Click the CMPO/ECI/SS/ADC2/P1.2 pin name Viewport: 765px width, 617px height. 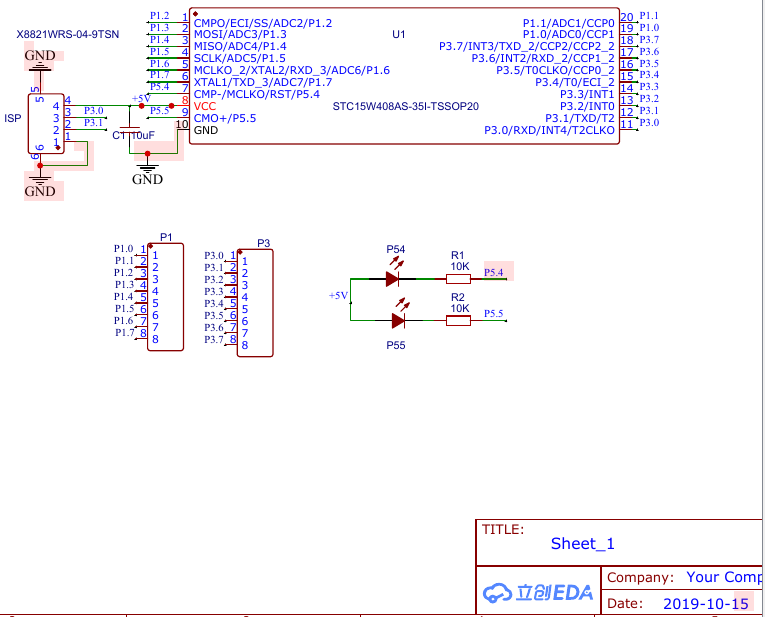coord(263,23)
